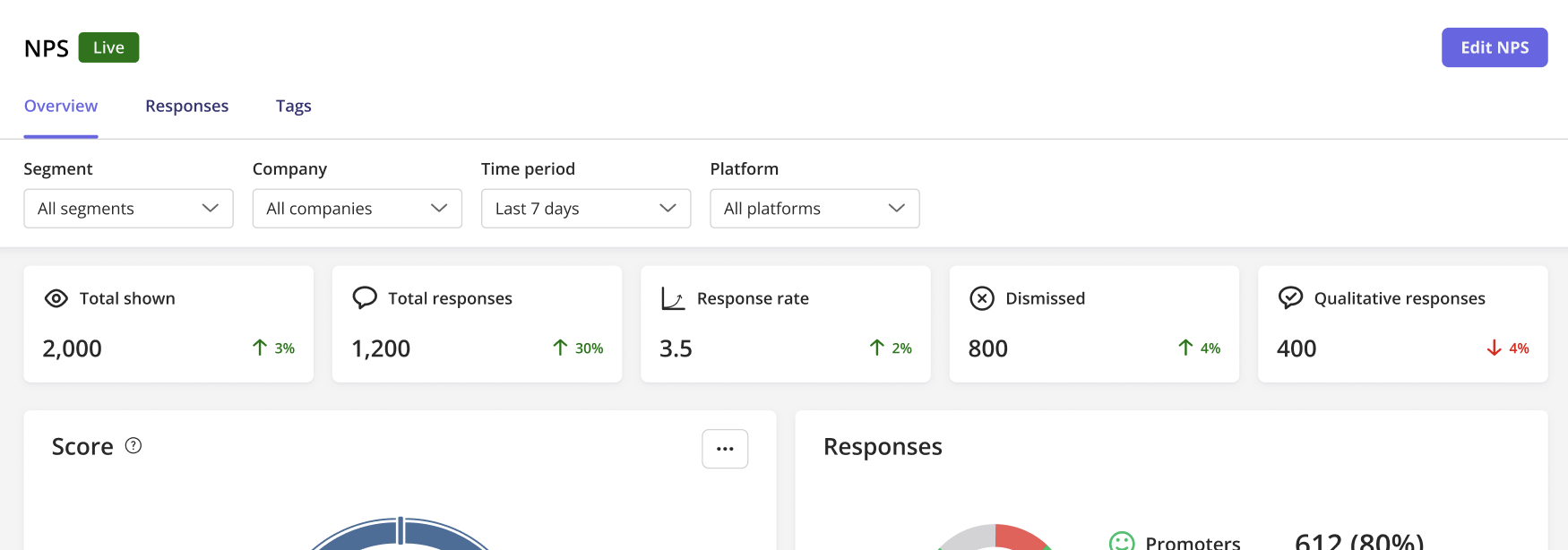Screen dimensions: 1568x550
Task: Click the Time period filter label
Action: [x=528, y=168]
